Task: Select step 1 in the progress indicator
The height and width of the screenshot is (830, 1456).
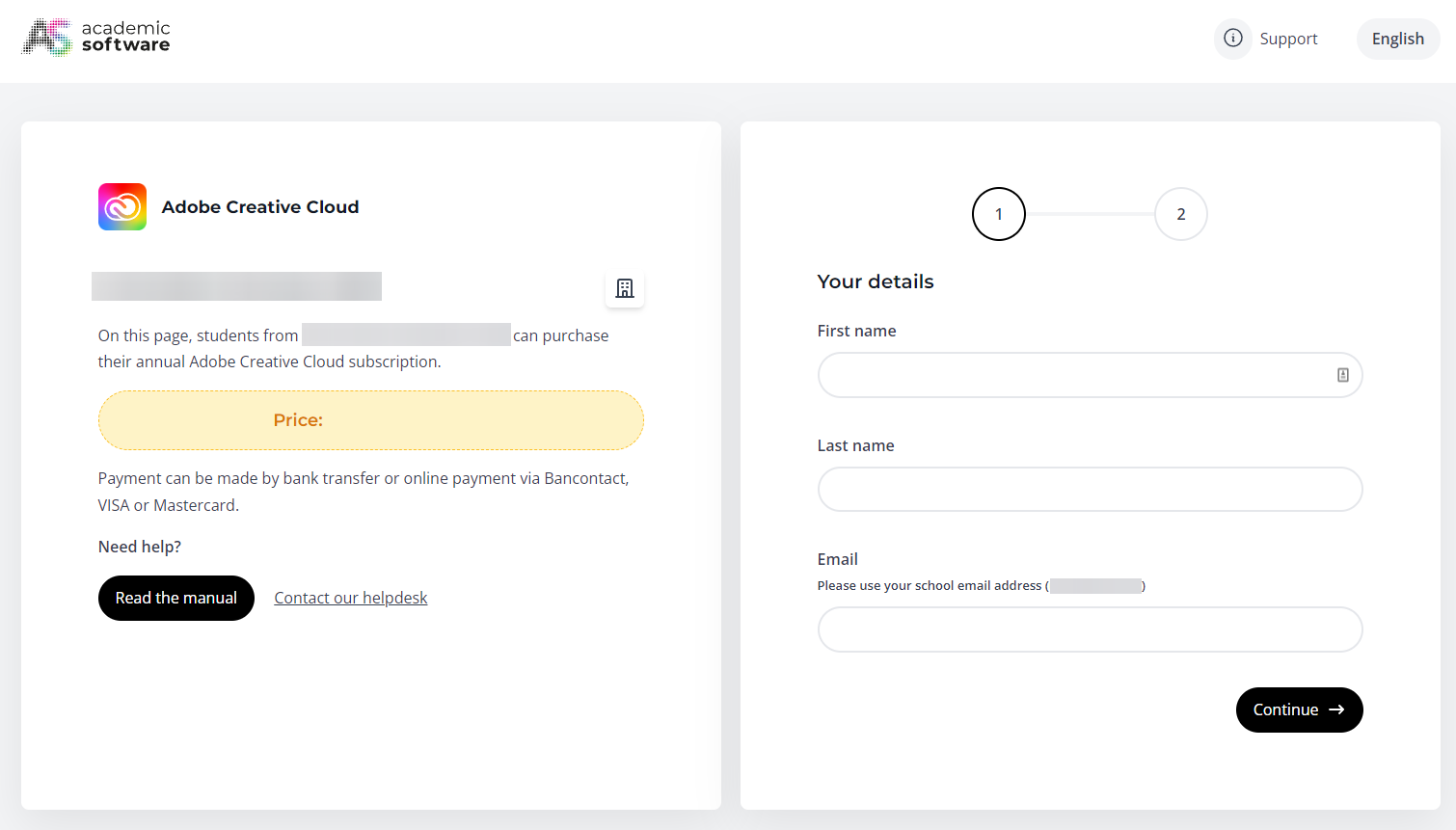Action: (999, 214)
